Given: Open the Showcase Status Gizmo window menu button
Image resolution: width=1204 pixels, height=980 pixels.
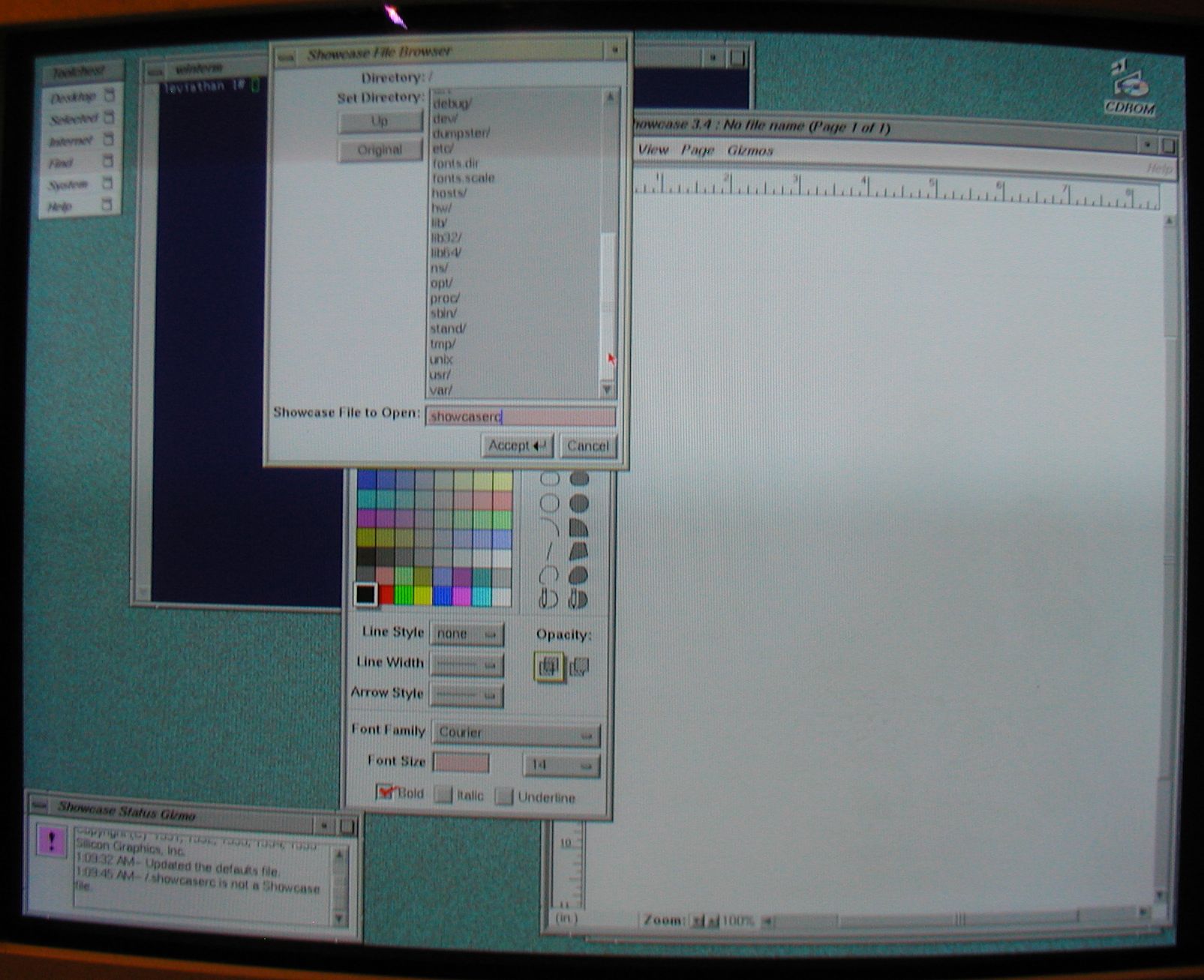Looking at the screenshot, I should pyautogui.click(x=39, y=807).
